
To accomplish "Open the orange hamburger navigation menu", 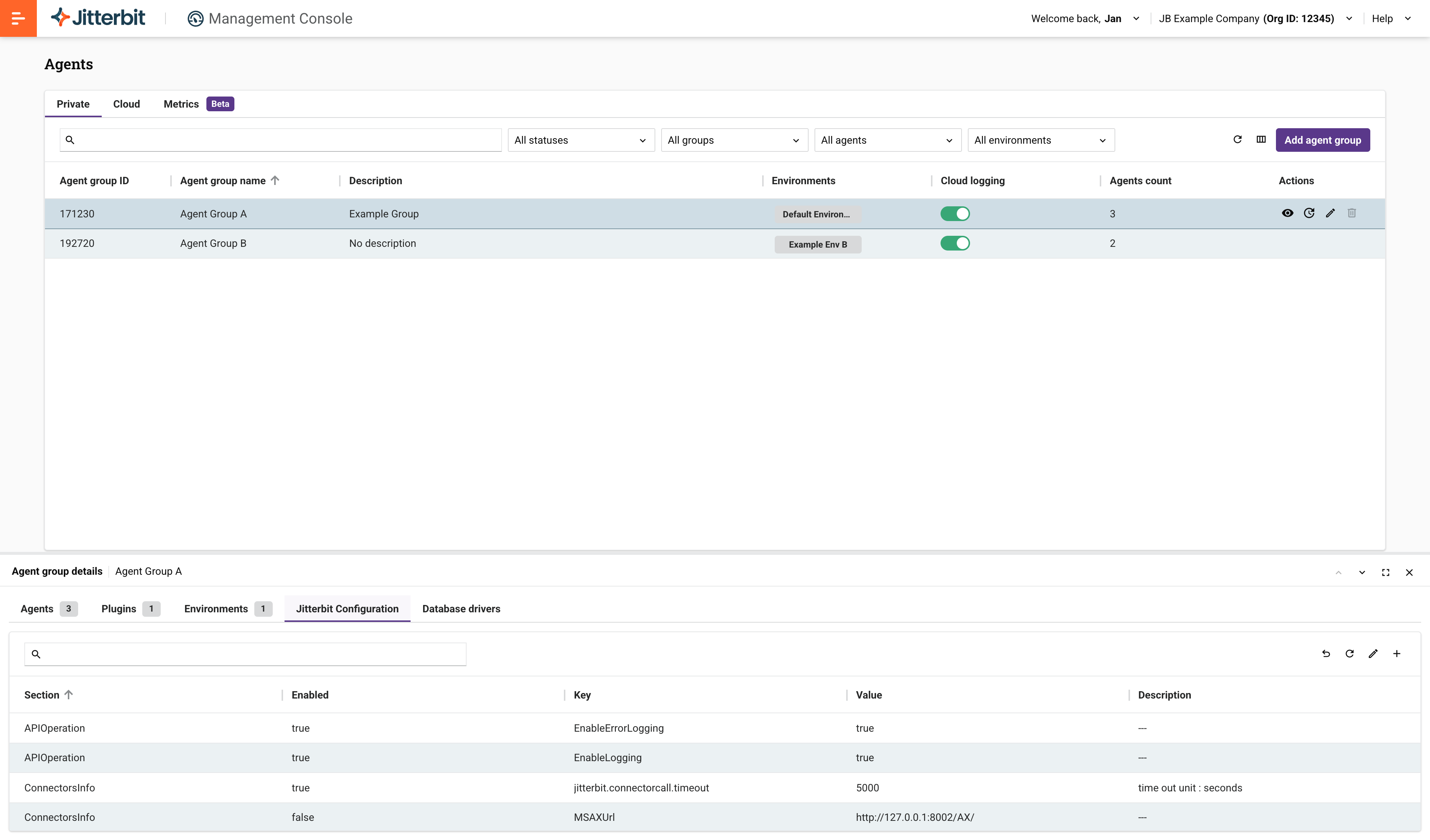I will [18, 18].
